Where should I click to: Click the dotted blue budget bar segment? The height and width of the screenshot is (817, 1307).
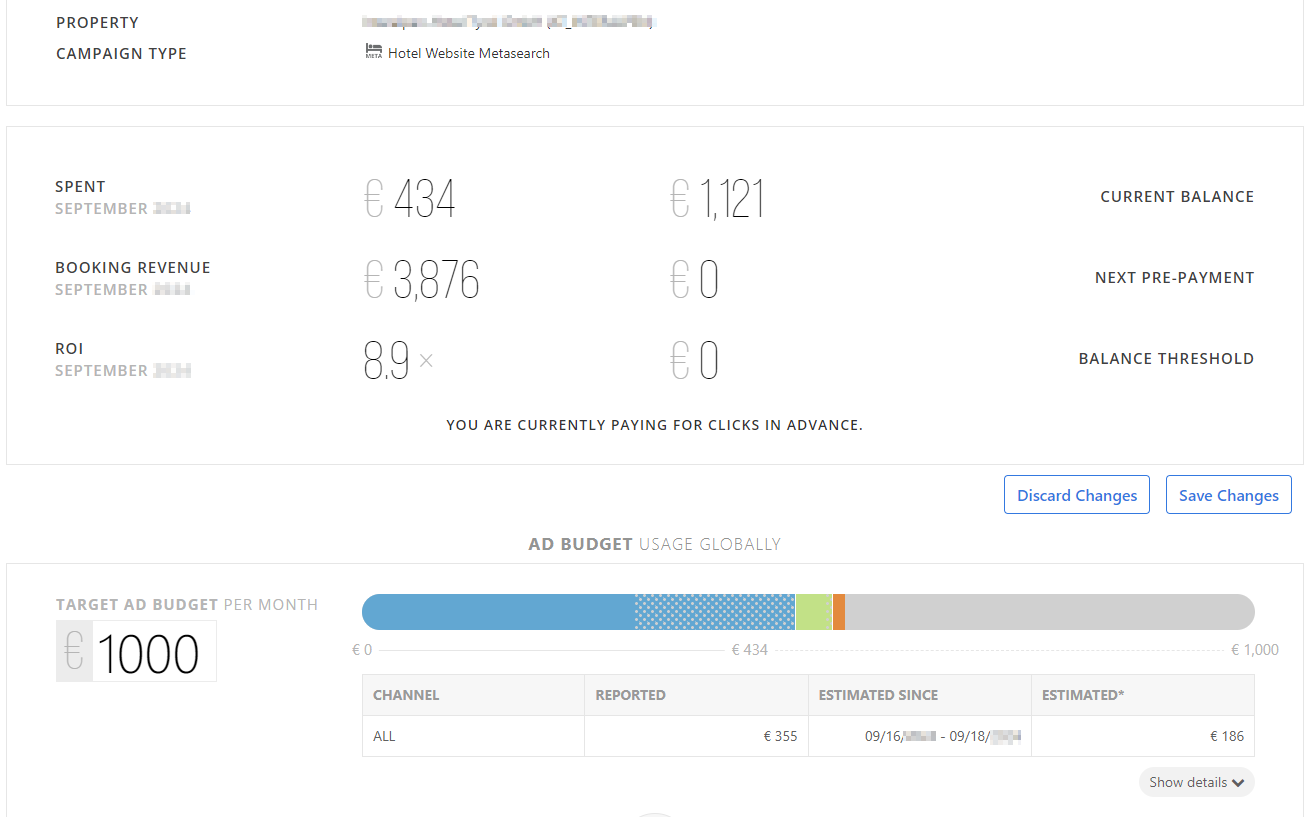tap(714, 612)
